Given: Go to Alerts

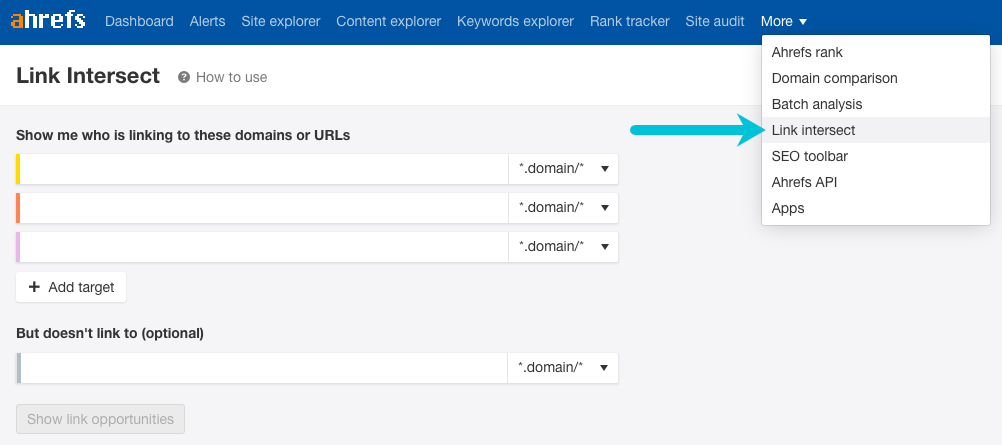Looking at the screenshot, I should click(x=208, y=21).
